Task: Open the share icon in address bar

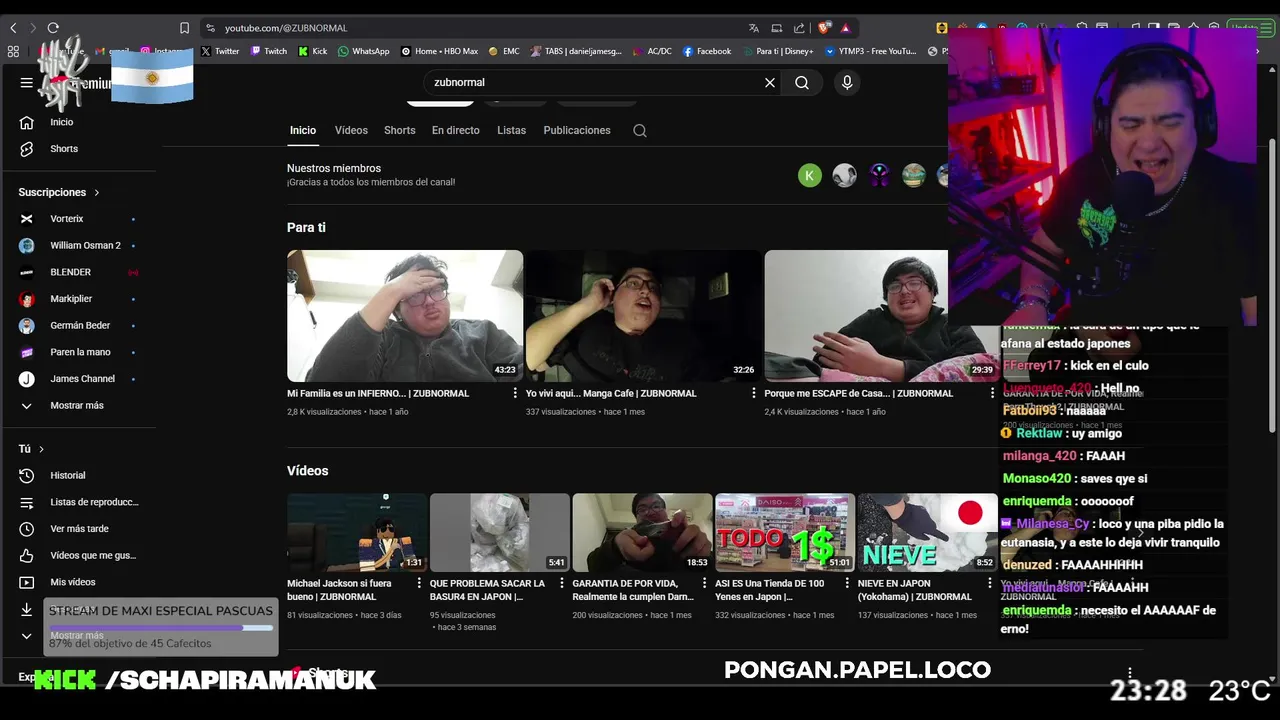Action: [x=799, y=28]
